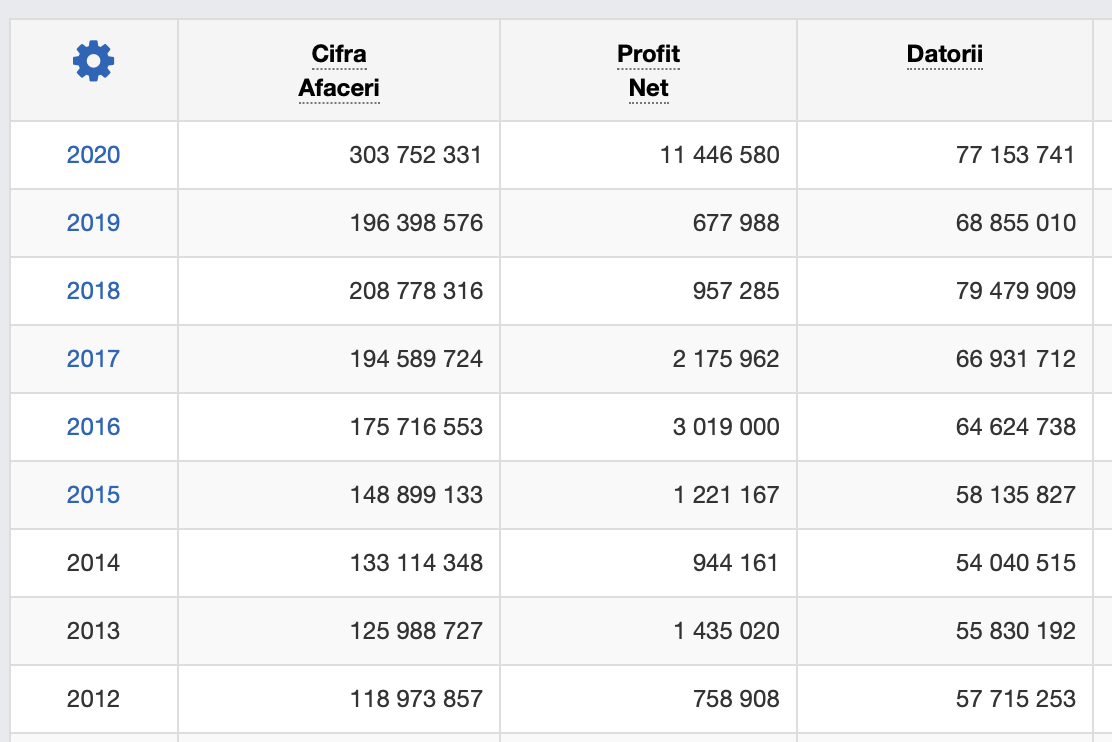The width and height of the screenshot is (1112, 742).
Task: Open the 2019 year link
Action: [x=93, y=223]
